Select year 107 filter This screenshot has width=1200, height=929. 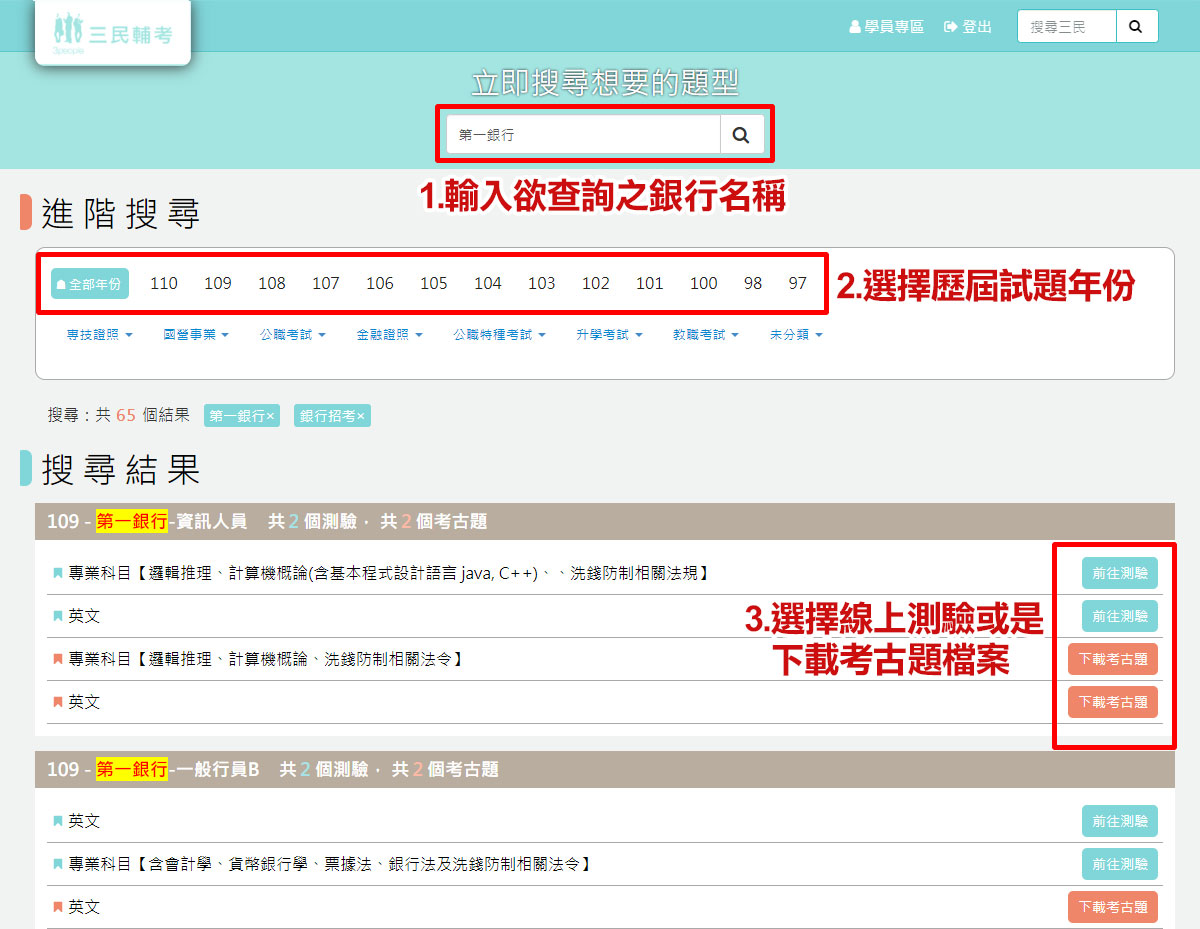tap(326, 284)
